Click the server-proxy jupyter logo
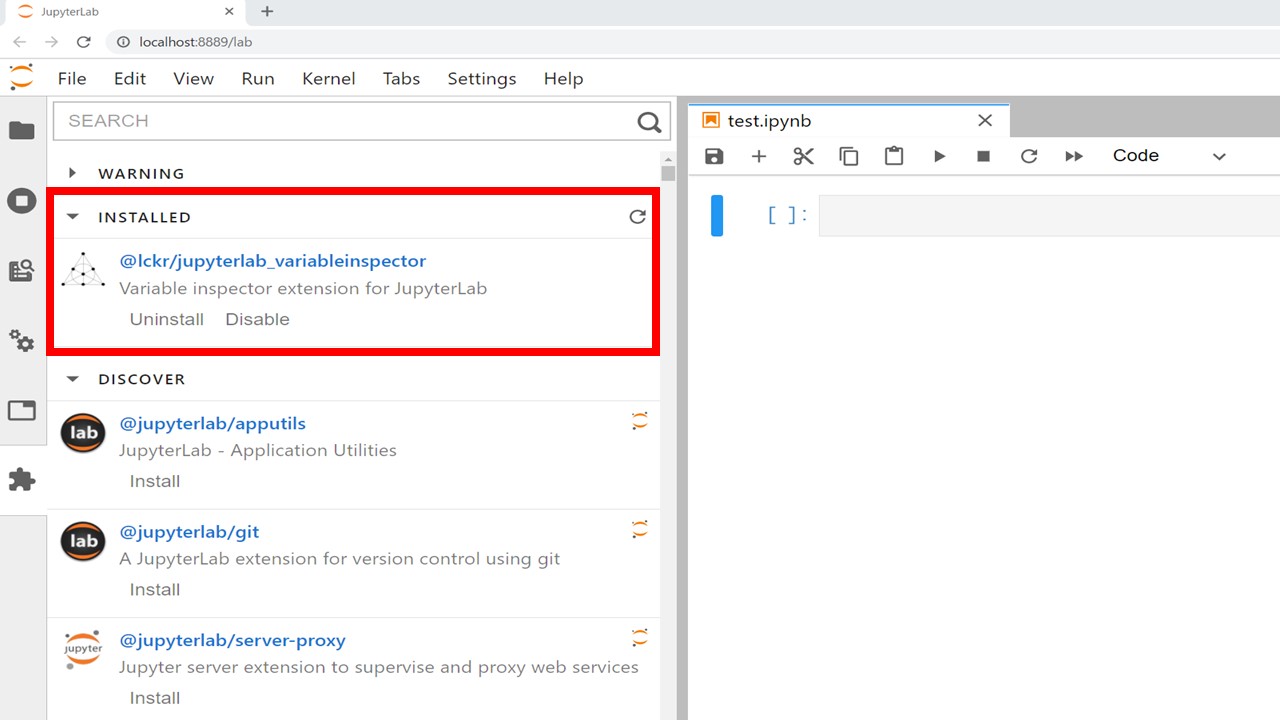 coord(83,649)
